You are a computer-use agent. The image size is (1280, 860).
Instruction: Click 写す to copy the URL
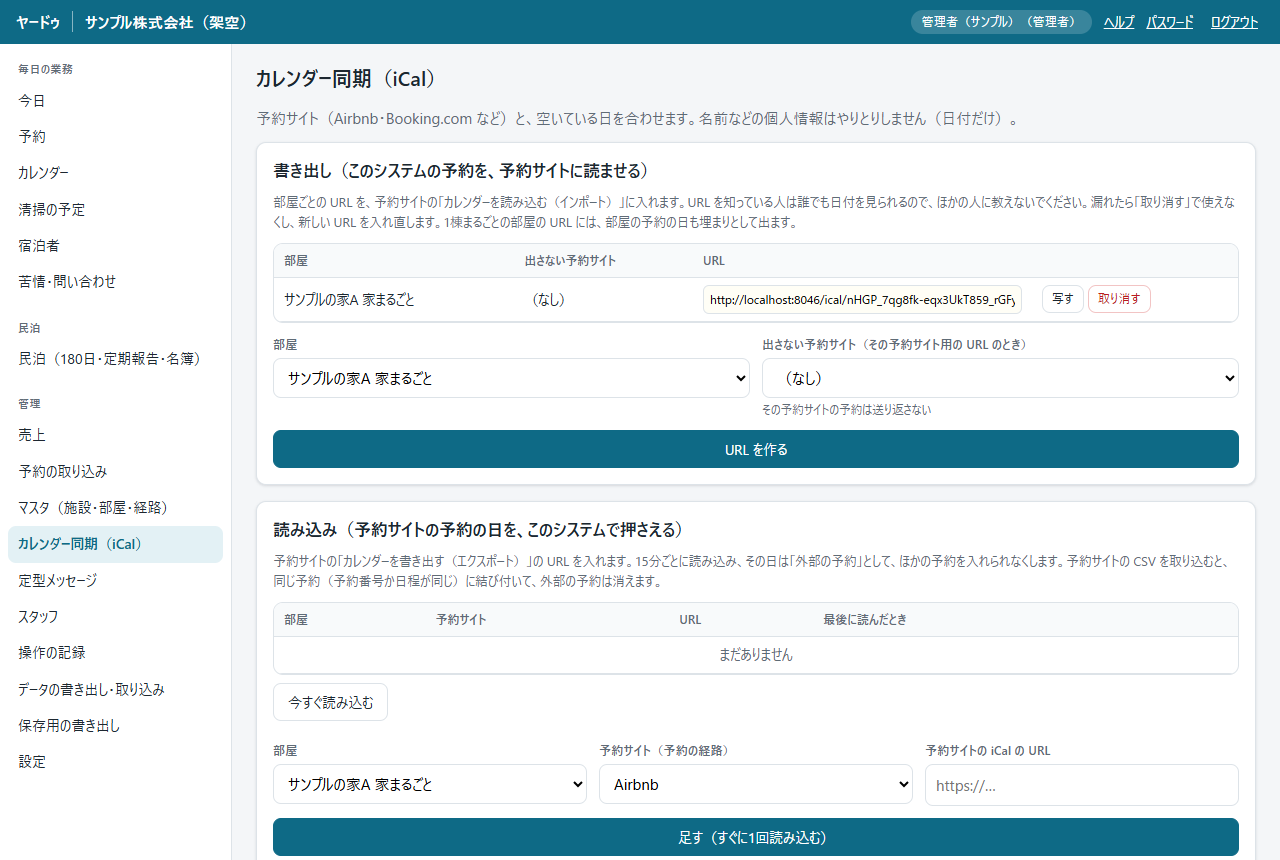[1063, 299]
